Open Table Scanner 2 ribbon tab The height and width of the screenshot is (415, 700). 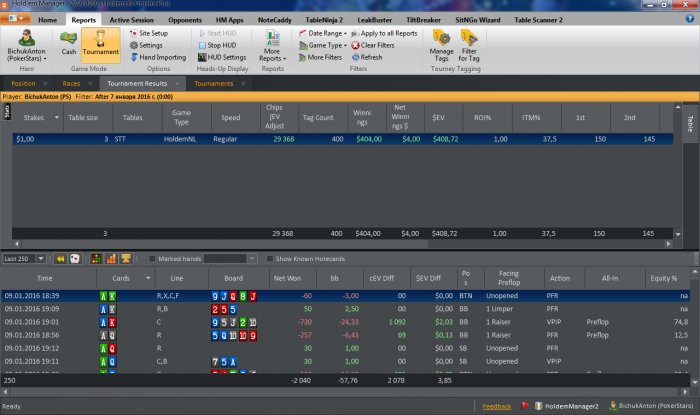(x=538, y=20)
